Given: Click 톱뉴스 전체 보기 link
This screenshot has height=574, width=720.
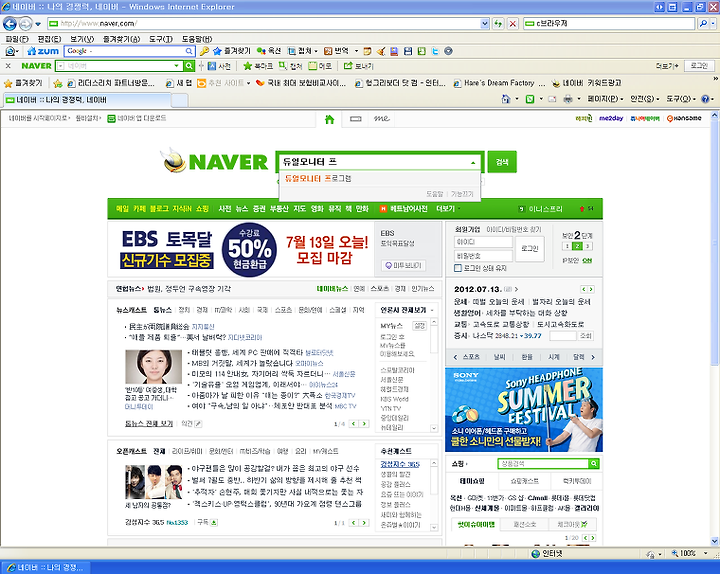Looking at the screenshot, I should point(149,423).
